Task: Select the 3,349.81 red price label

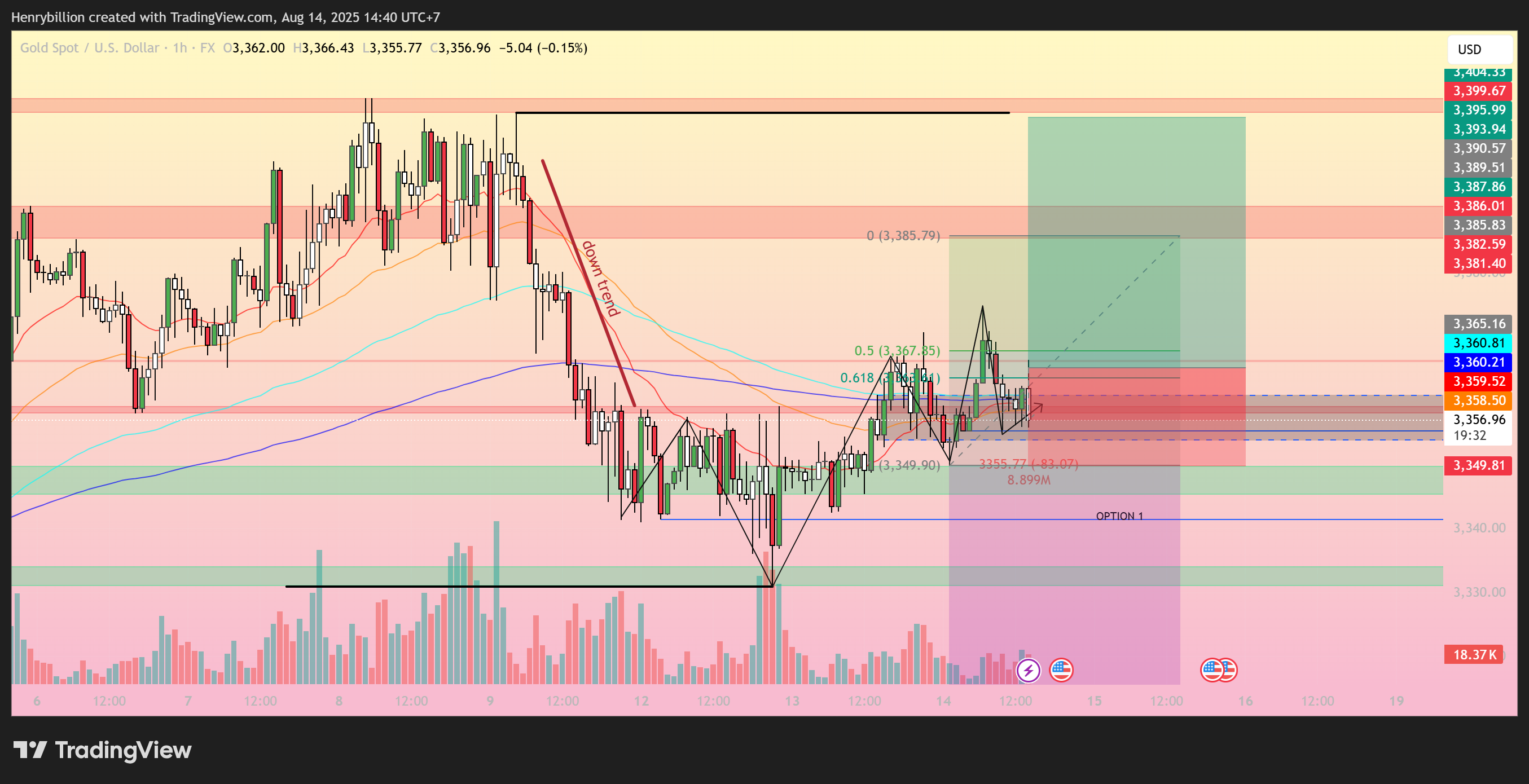Action: point(1478,465)
